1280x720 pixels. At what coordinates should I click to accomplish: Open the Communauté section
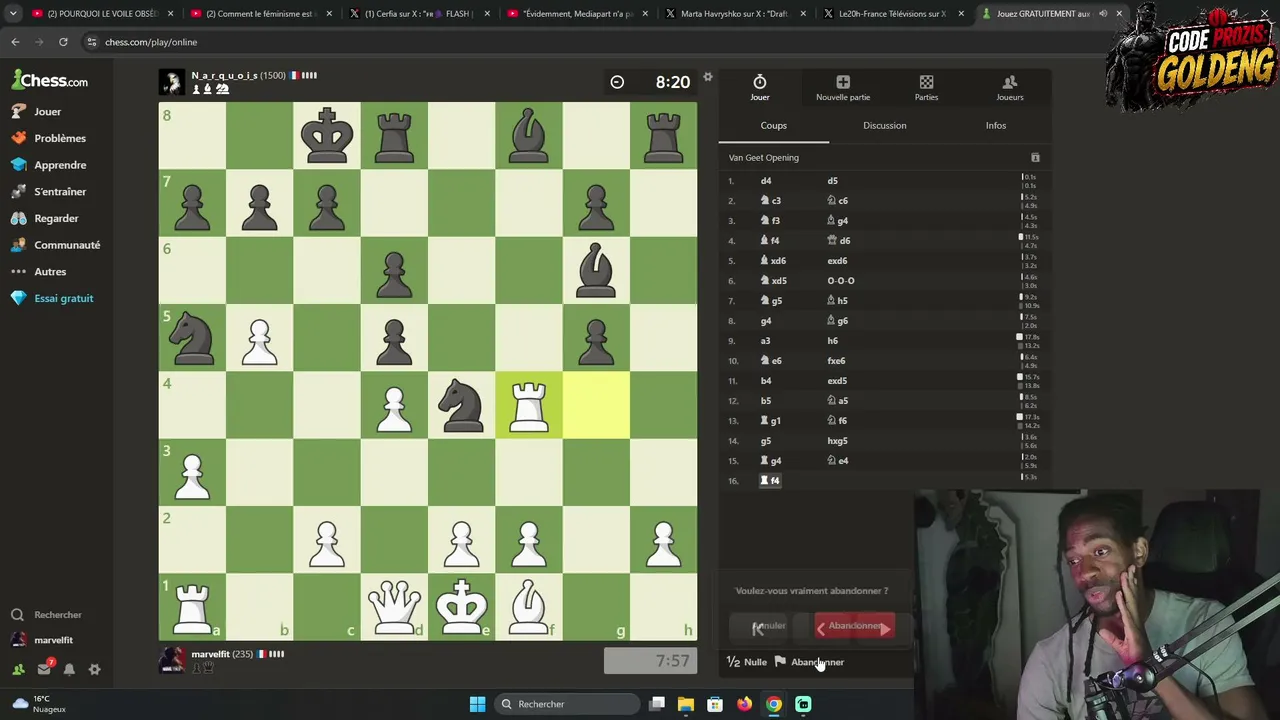(56, 245)
